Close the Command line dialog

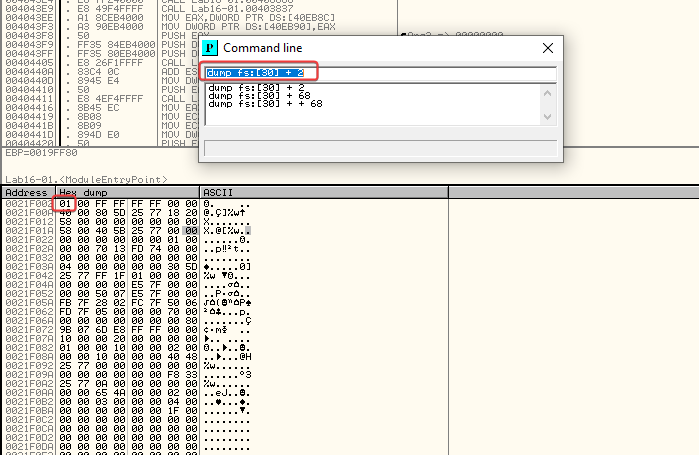tap(548, 48)
